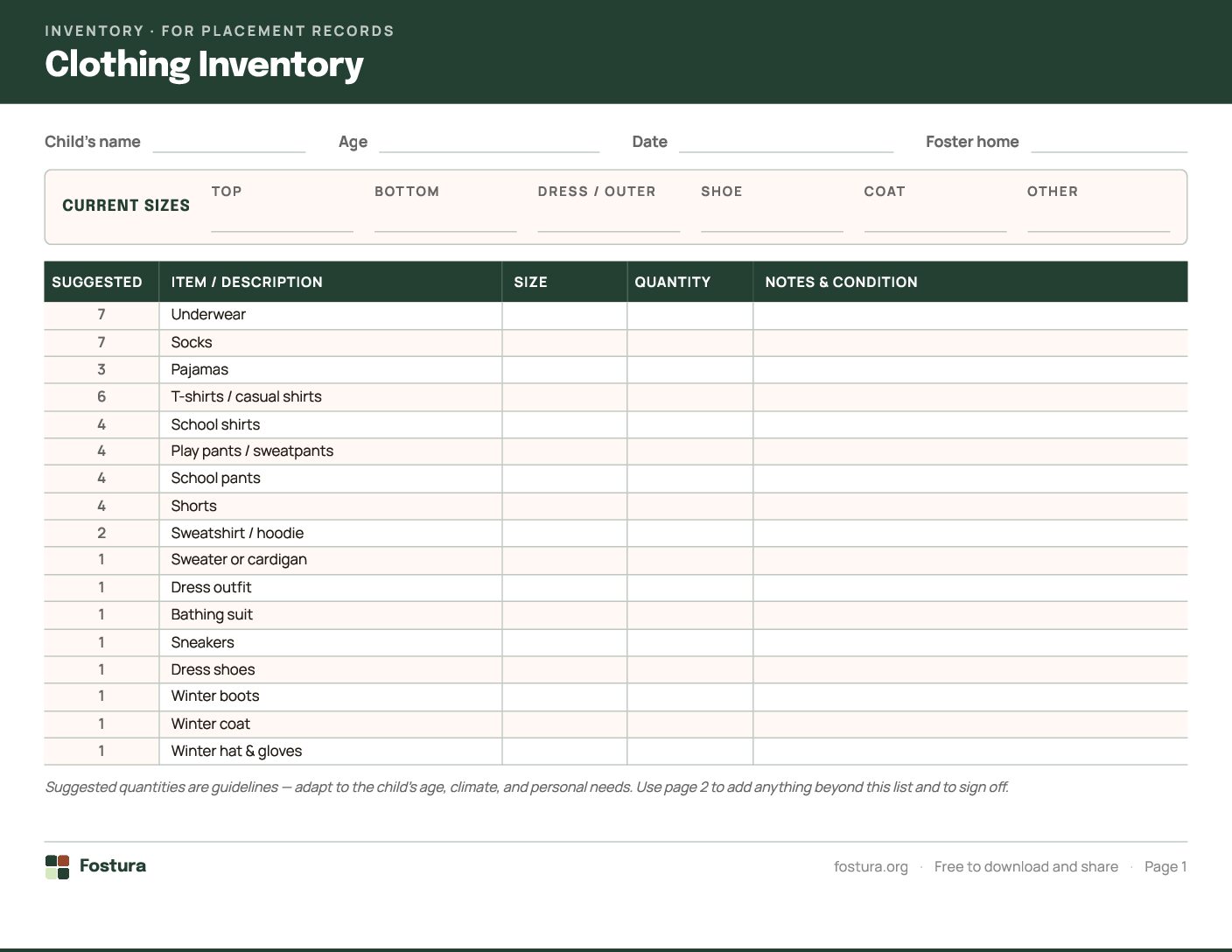Select the 'Shorts' row item
The image size is (1232, 952).
pos(193,506)
